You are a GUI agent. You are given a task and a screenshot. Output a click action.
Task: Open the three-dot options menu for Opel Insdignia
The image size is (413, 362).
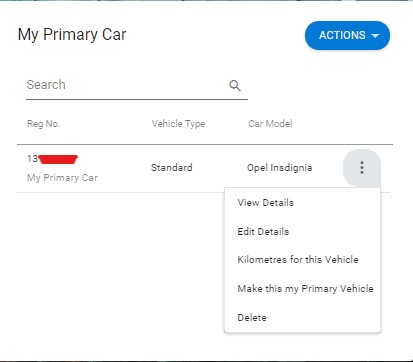coord(362,167)
